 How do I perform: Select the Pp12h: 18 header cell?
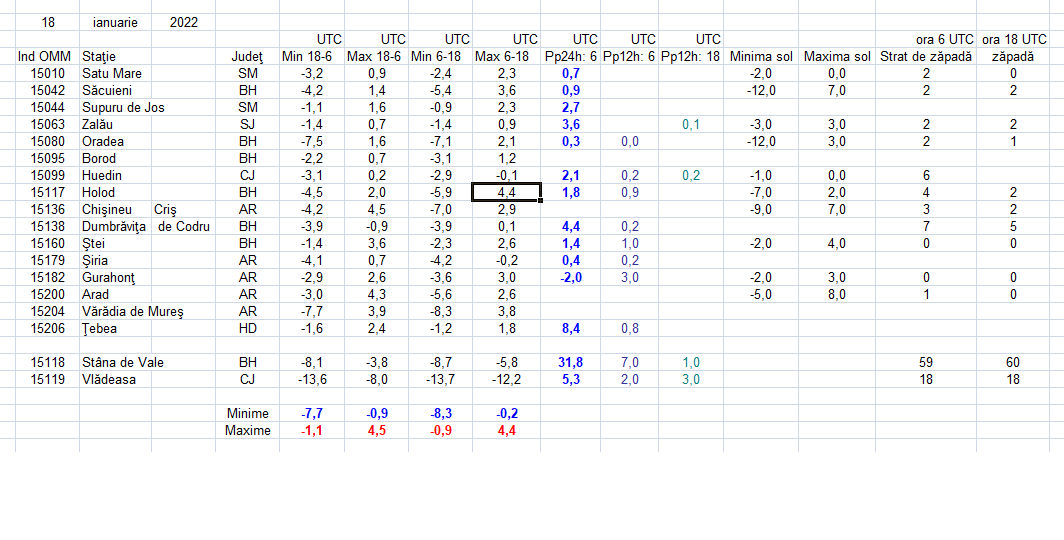[x=691, y=56]
